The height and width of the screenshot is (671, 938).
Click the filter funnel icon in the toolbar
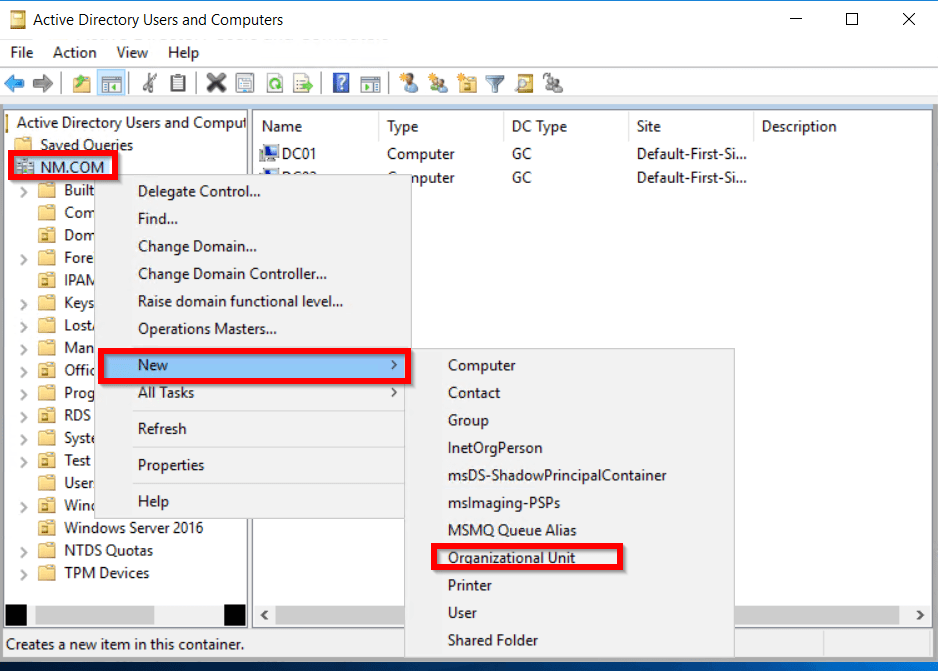click(x=494, y=83)
